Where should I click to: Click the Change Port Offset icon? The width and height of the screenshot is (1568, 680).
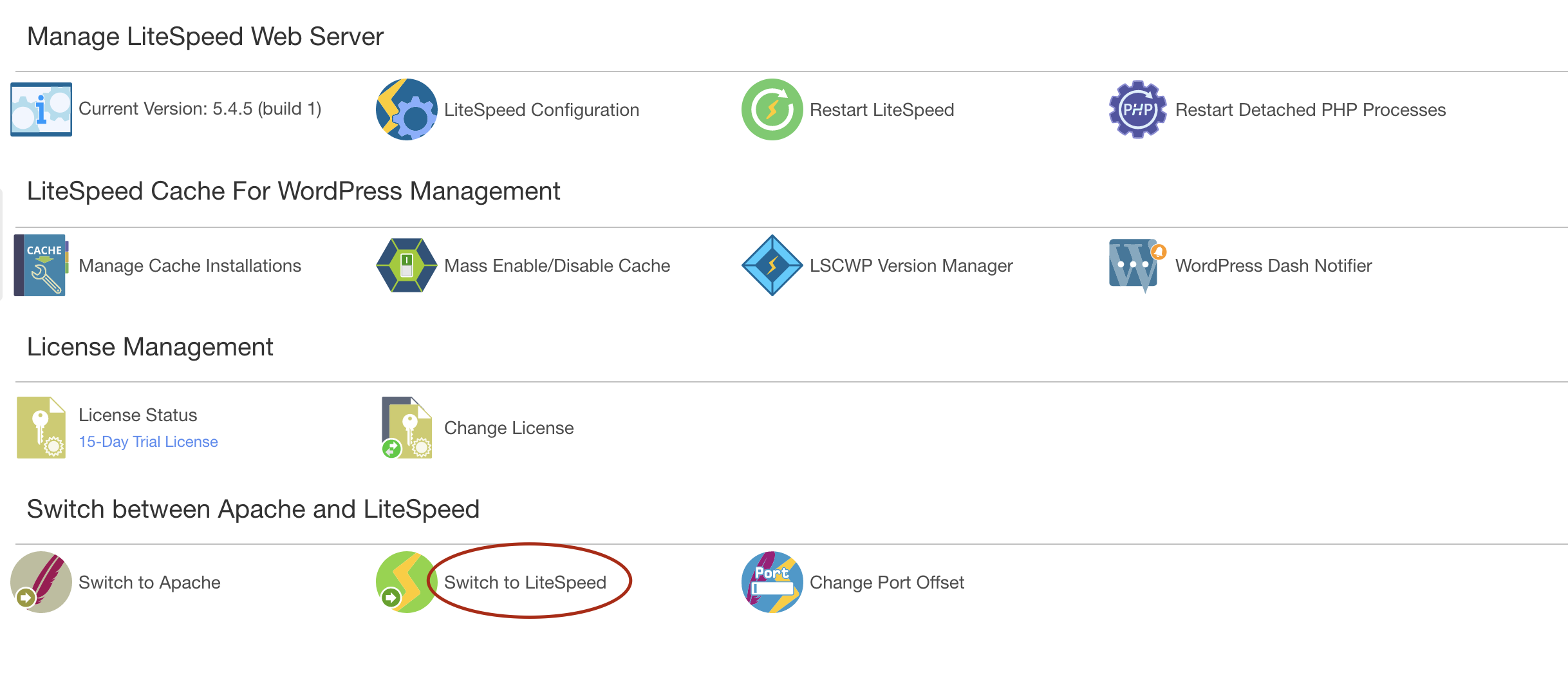pos(772,582)
